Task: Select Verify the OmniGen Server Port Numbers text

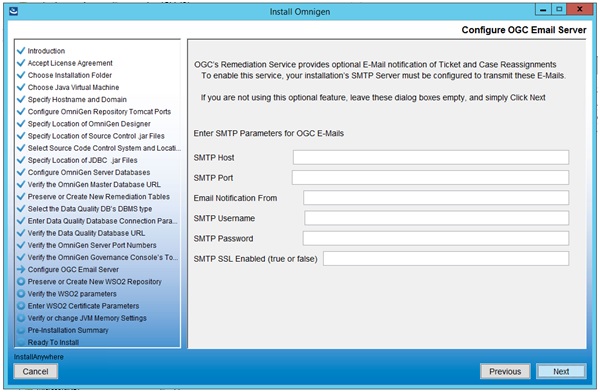Action: (x=92, y=245)
